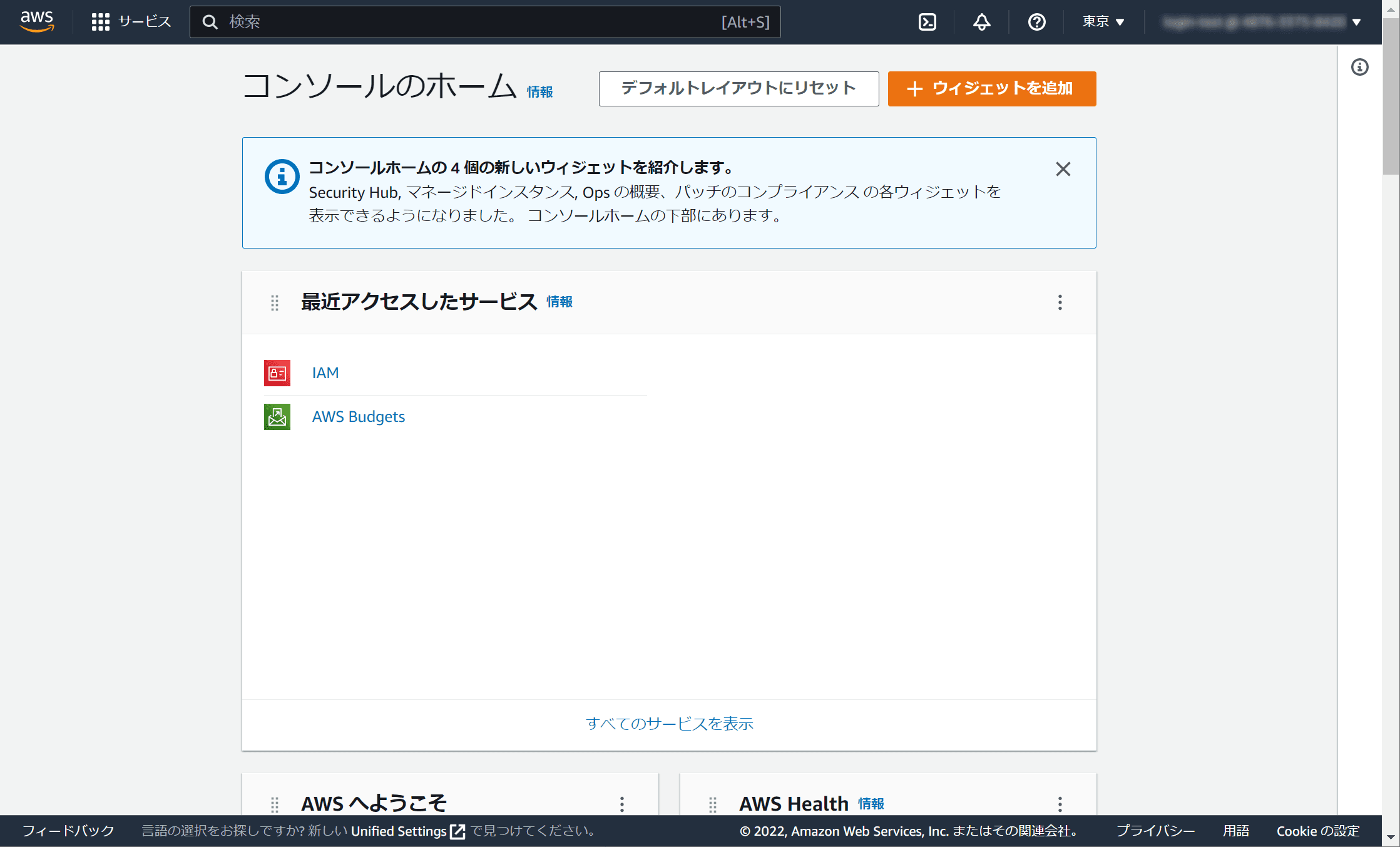Open the AWS Budgets link

point(359,416)
